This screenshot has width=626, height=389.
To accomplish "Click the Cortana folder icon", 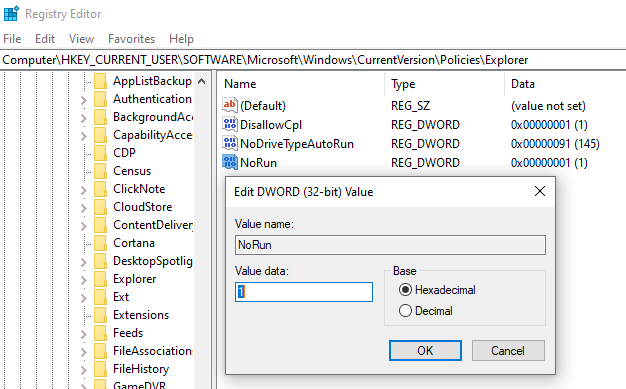I will 101,243.
